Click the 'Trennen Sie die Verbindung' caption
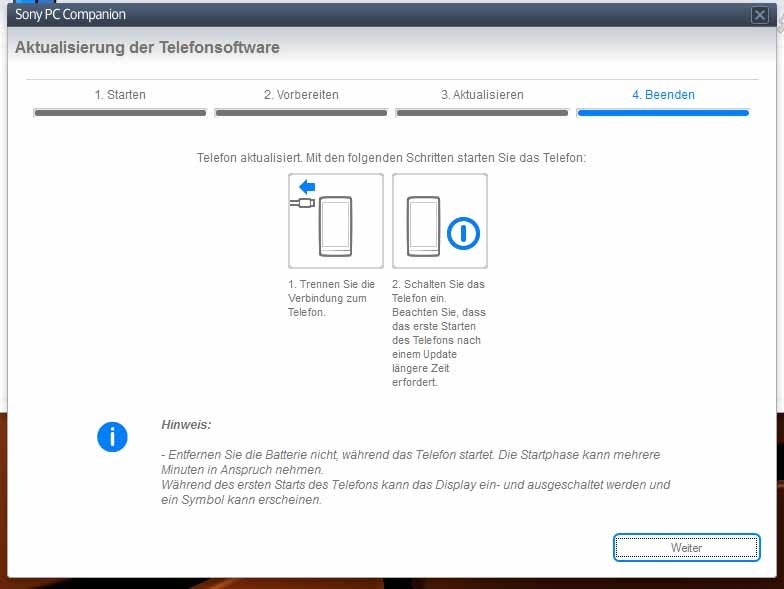Image resolution: width=784 pixels, height=589 pixels. pos(332,298)
